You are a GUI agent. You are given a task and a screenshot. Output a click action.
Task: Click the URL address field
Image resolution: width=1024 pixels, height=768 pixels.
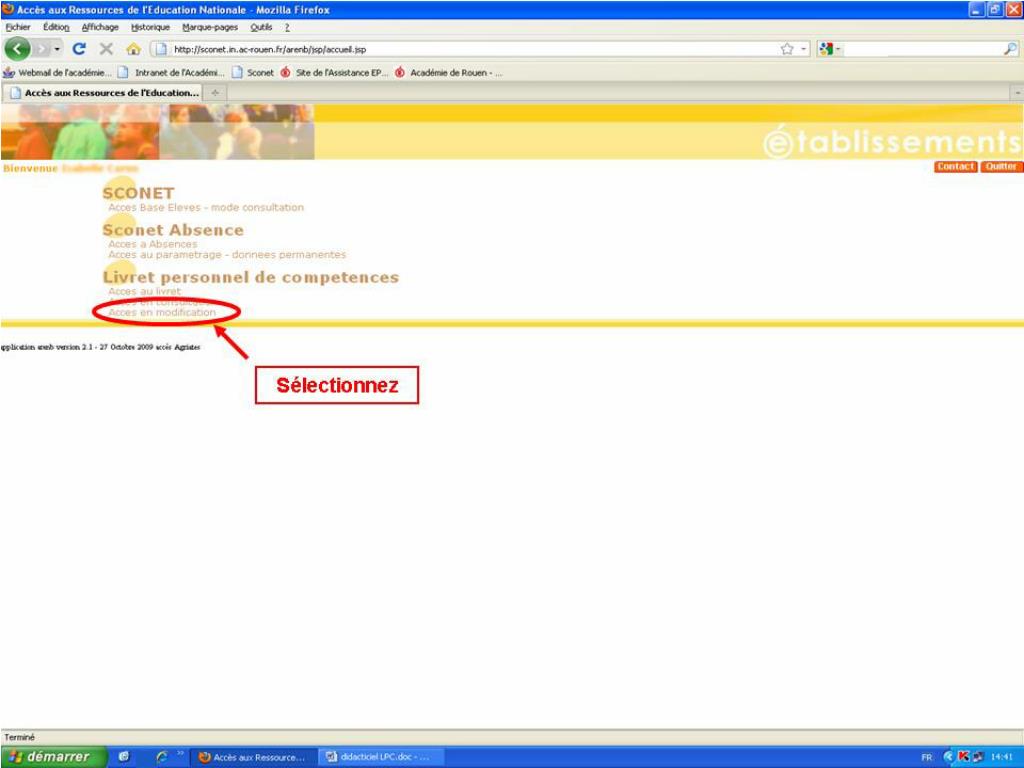470,49
